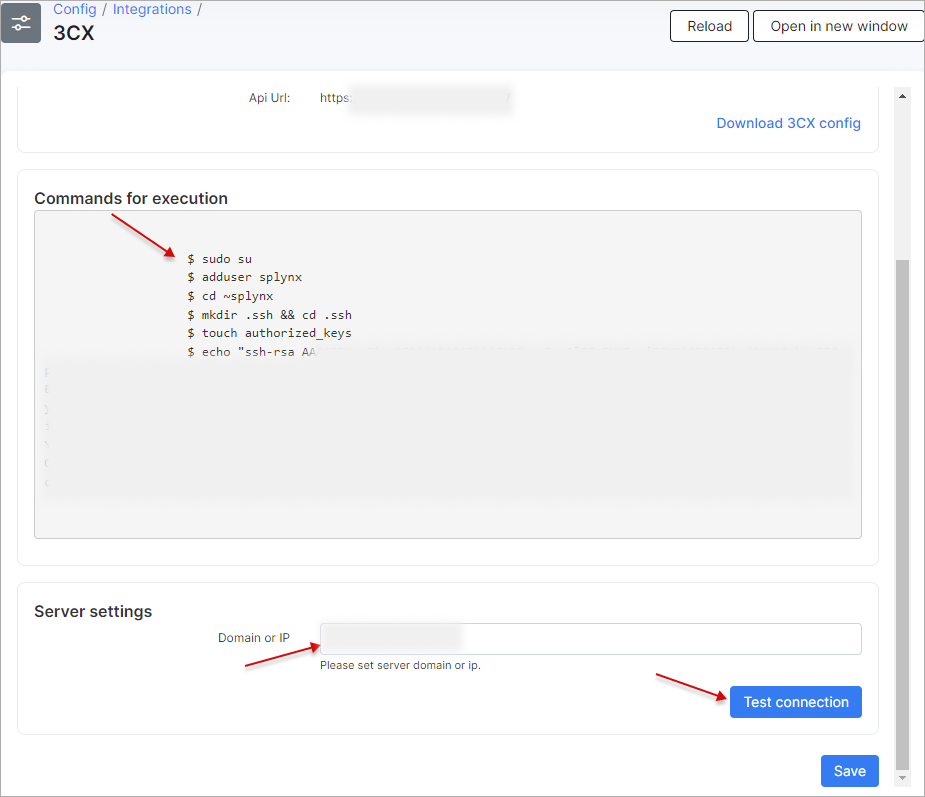Test the server connection
925x797 pixels.
pos(795,702)
